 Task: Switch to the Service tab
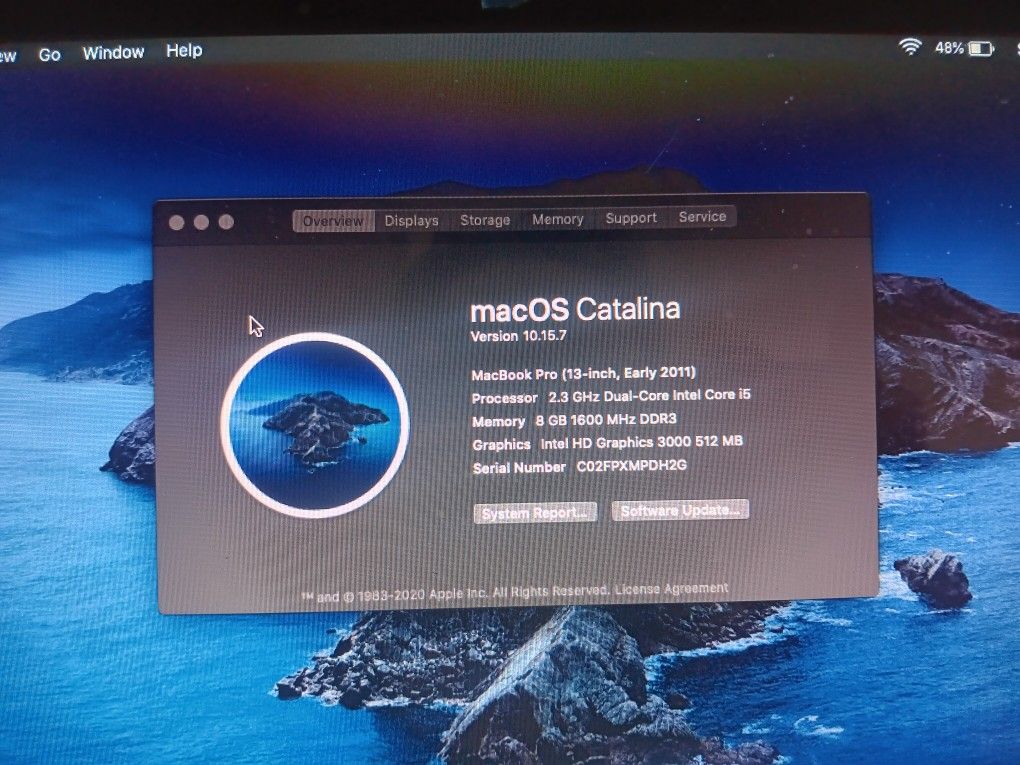702,217
